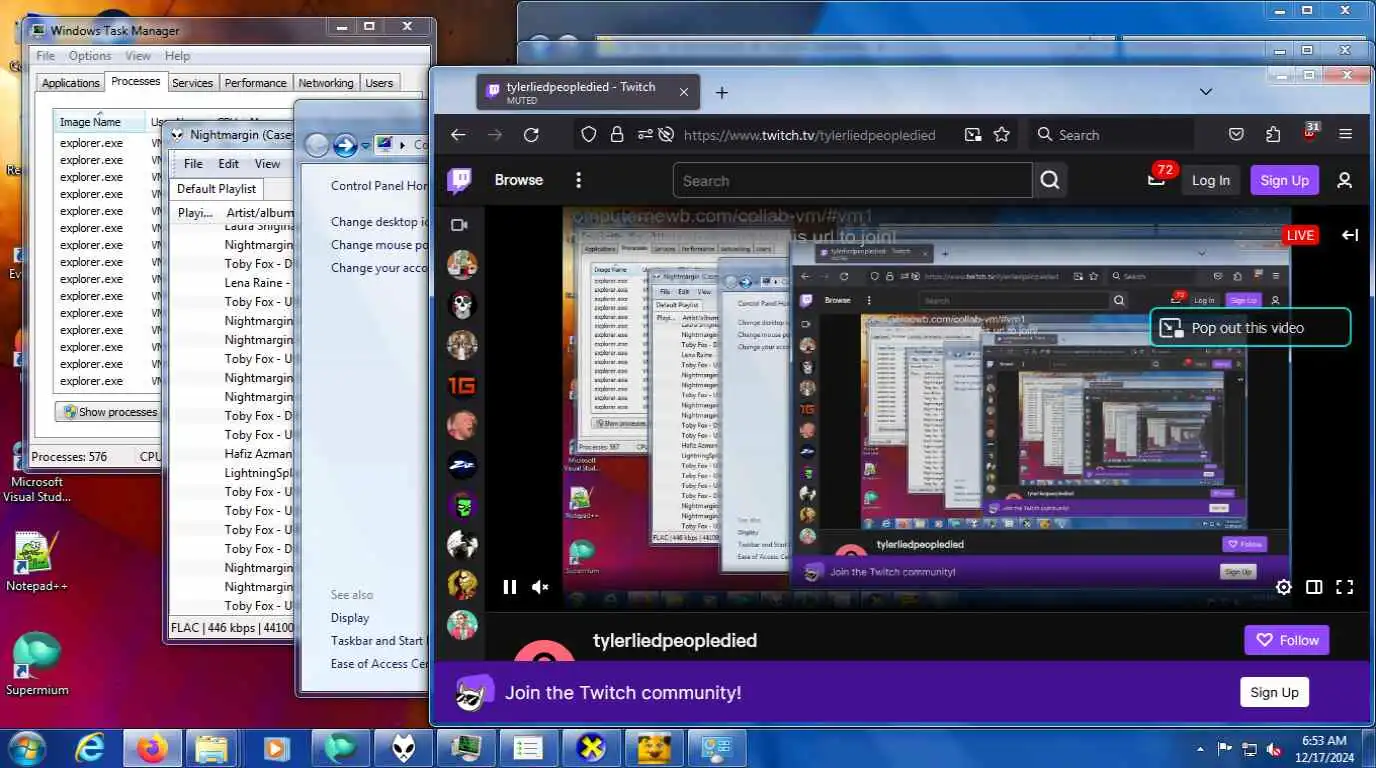Click the Twitch search magnifier button

coord(1049,180)
